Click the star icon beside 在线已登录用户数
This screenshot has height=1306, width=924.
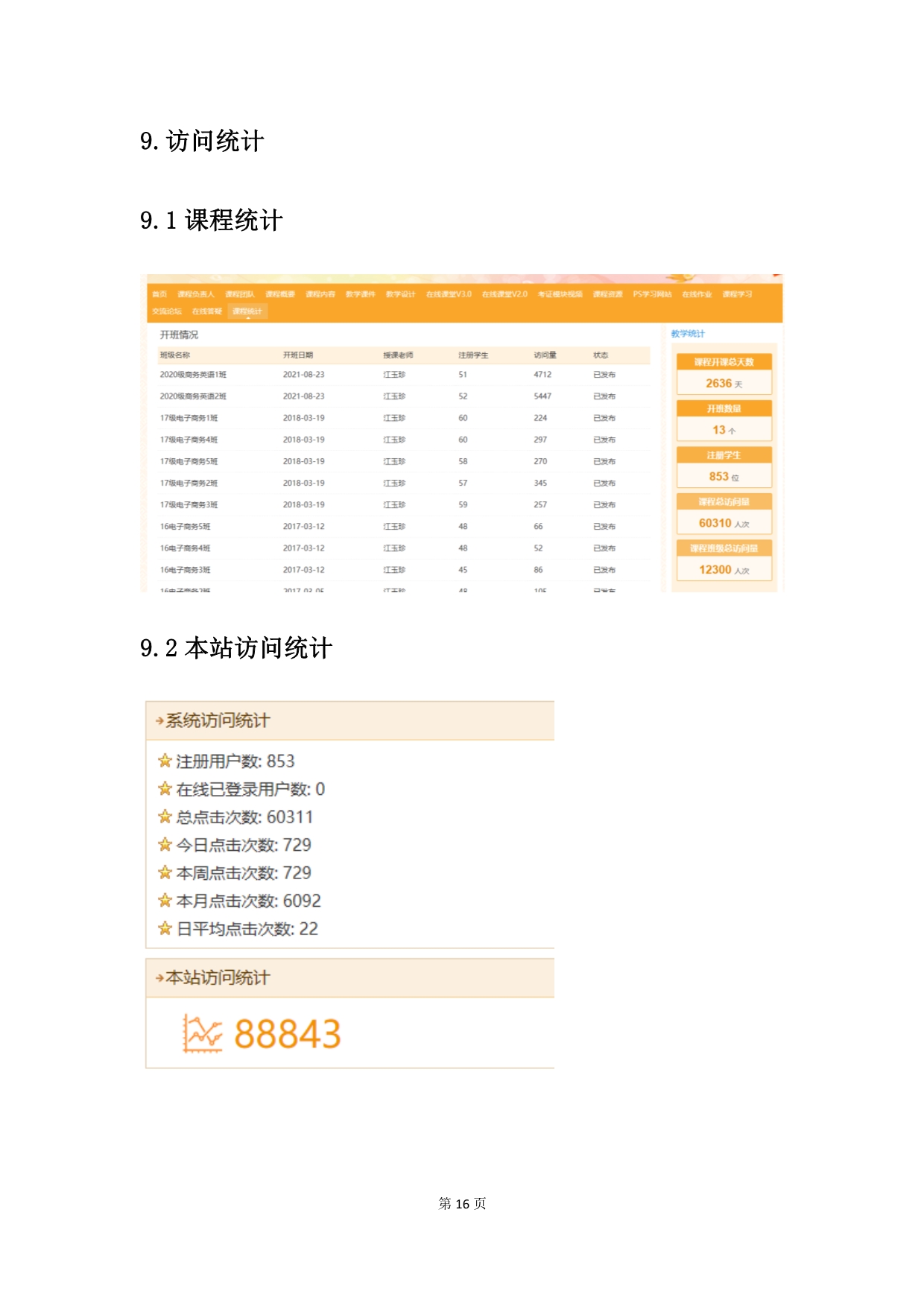(x=165, y=788)
